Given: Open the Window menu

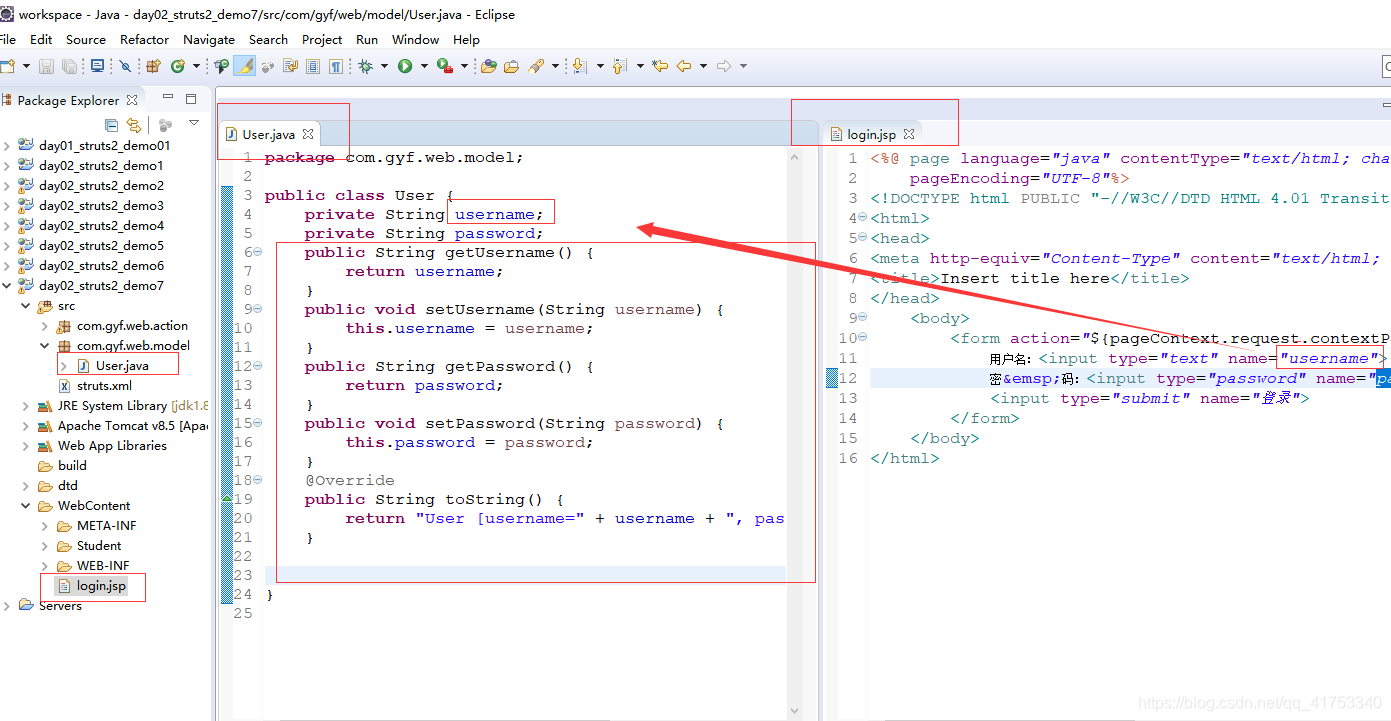Looking at the screenshot, I should pos(415,40).
